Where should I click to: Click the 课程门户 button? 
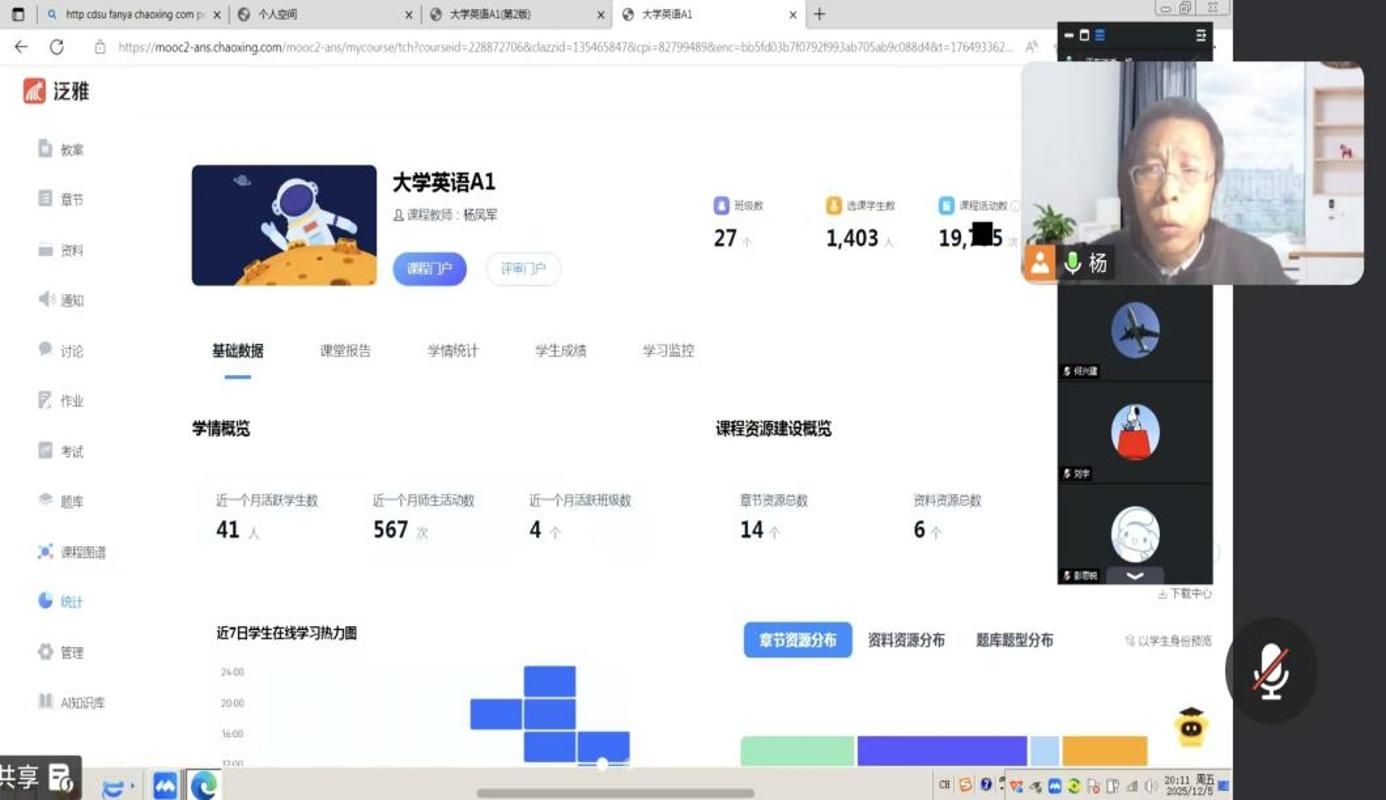(429, 269)
